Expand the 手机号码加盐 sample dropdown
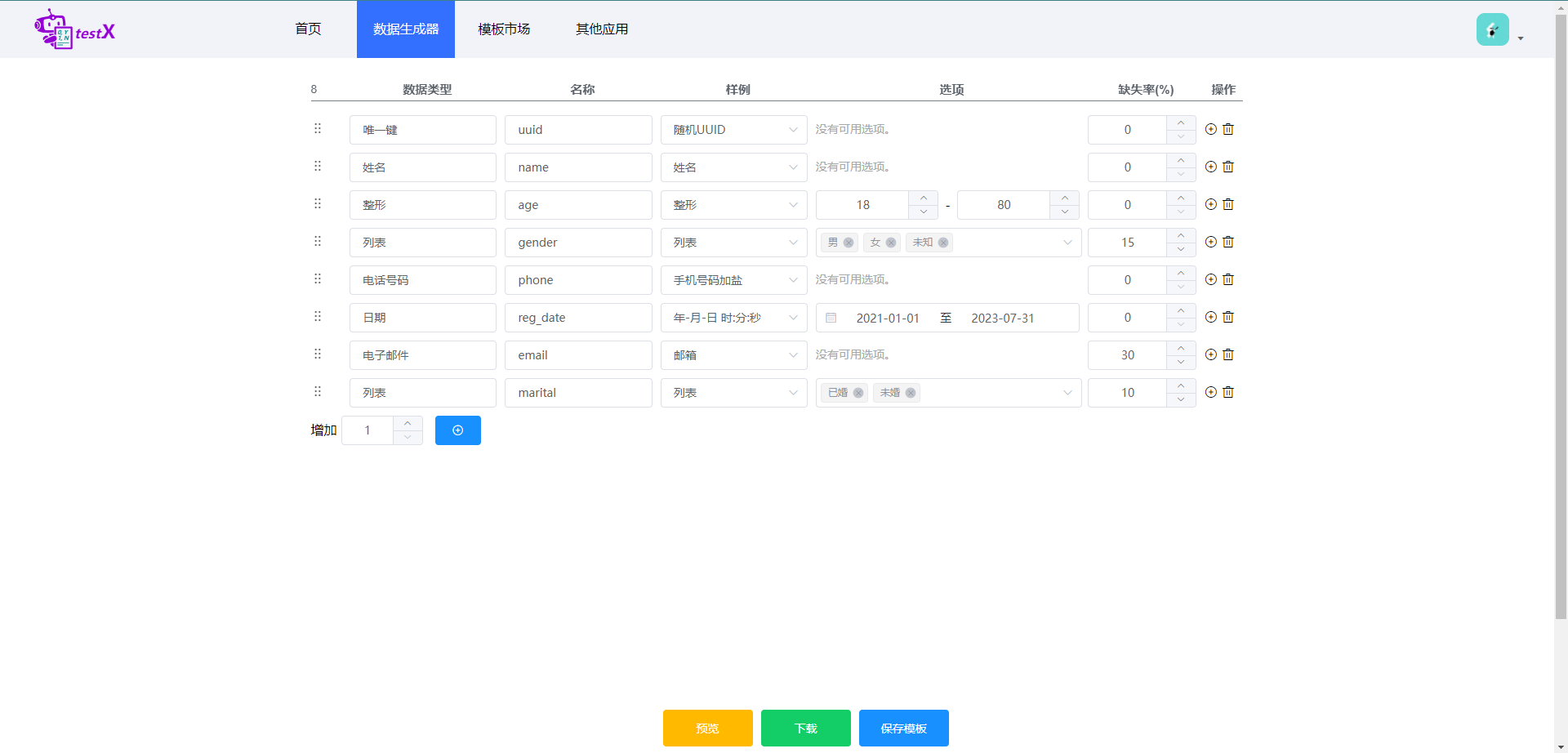This screenshot has width=1568, height=753. click(733, 280)
